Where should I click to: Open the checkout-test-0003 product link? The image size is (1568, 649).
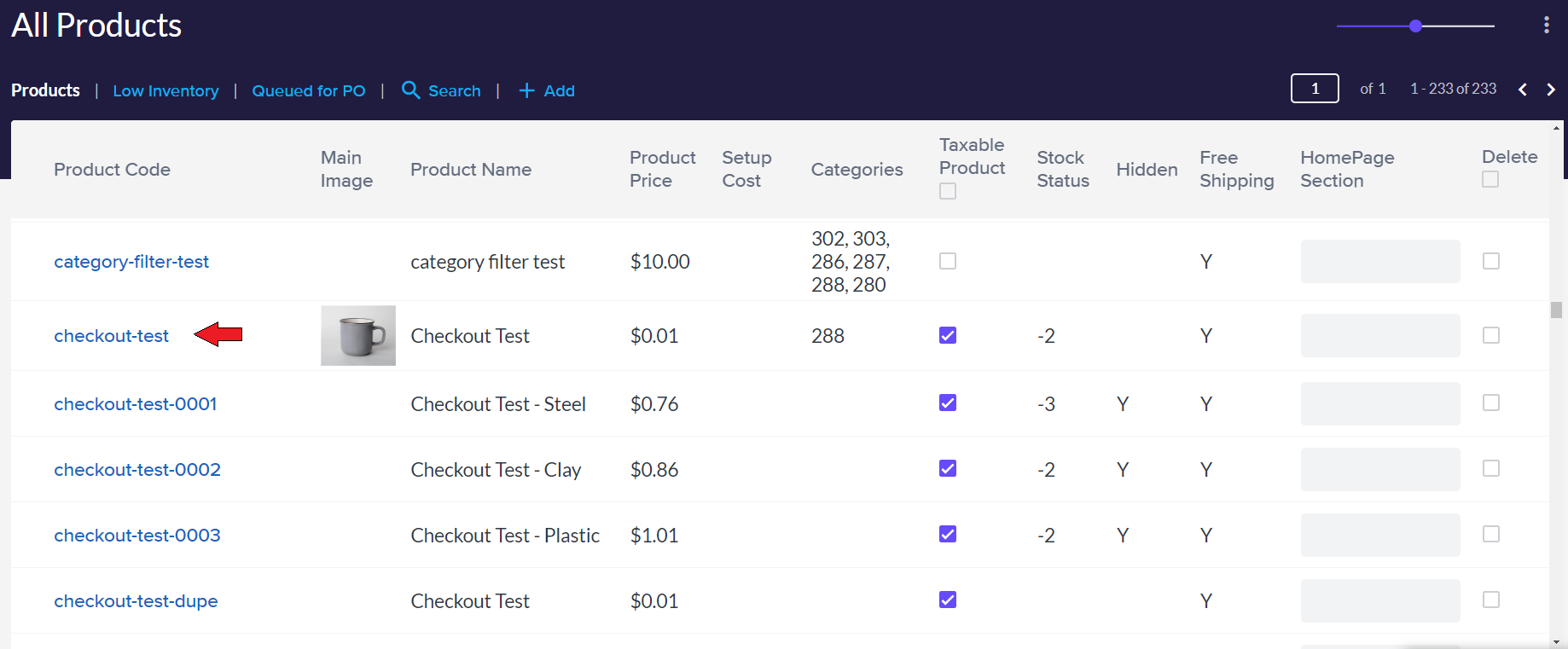click(137, 536)
